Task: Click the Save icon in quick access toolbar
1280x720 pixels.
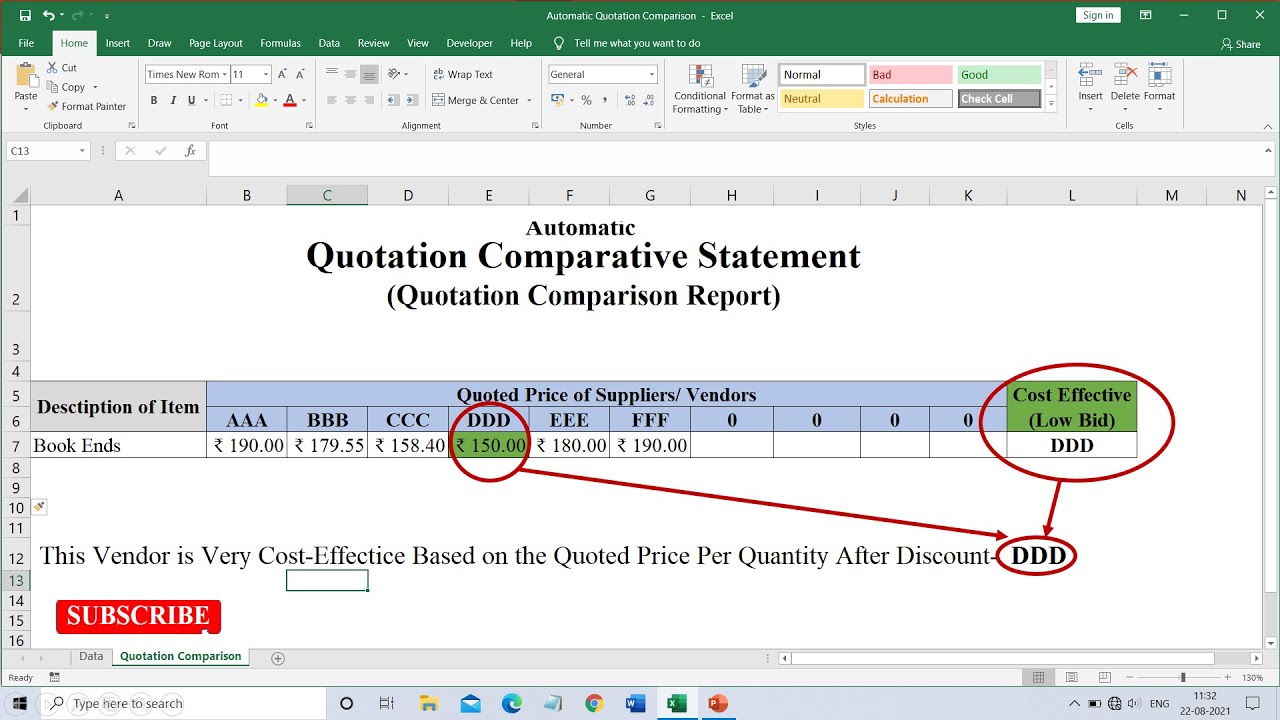Action: (25, 15)
